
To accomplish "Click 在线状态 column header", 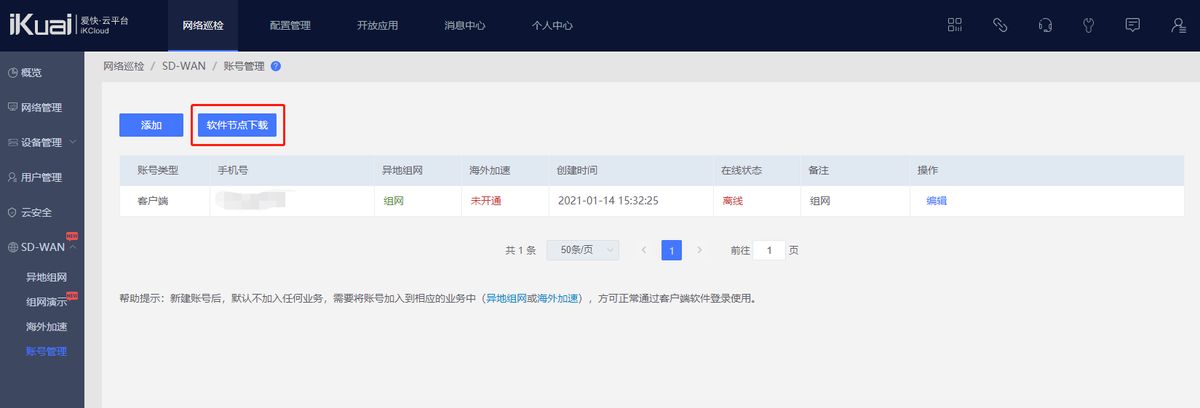I will [x=741, y=170].
